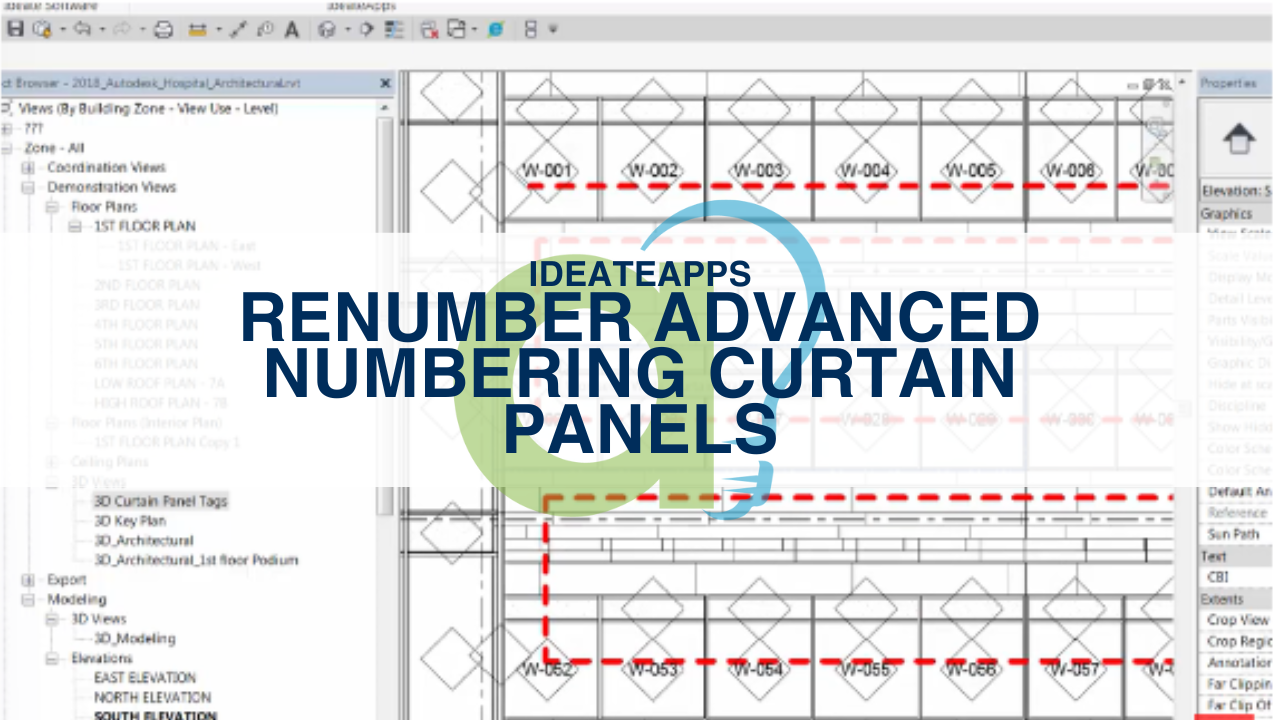Synchronize with the central model
This screenshot has height=720, width=1280.
42,30
